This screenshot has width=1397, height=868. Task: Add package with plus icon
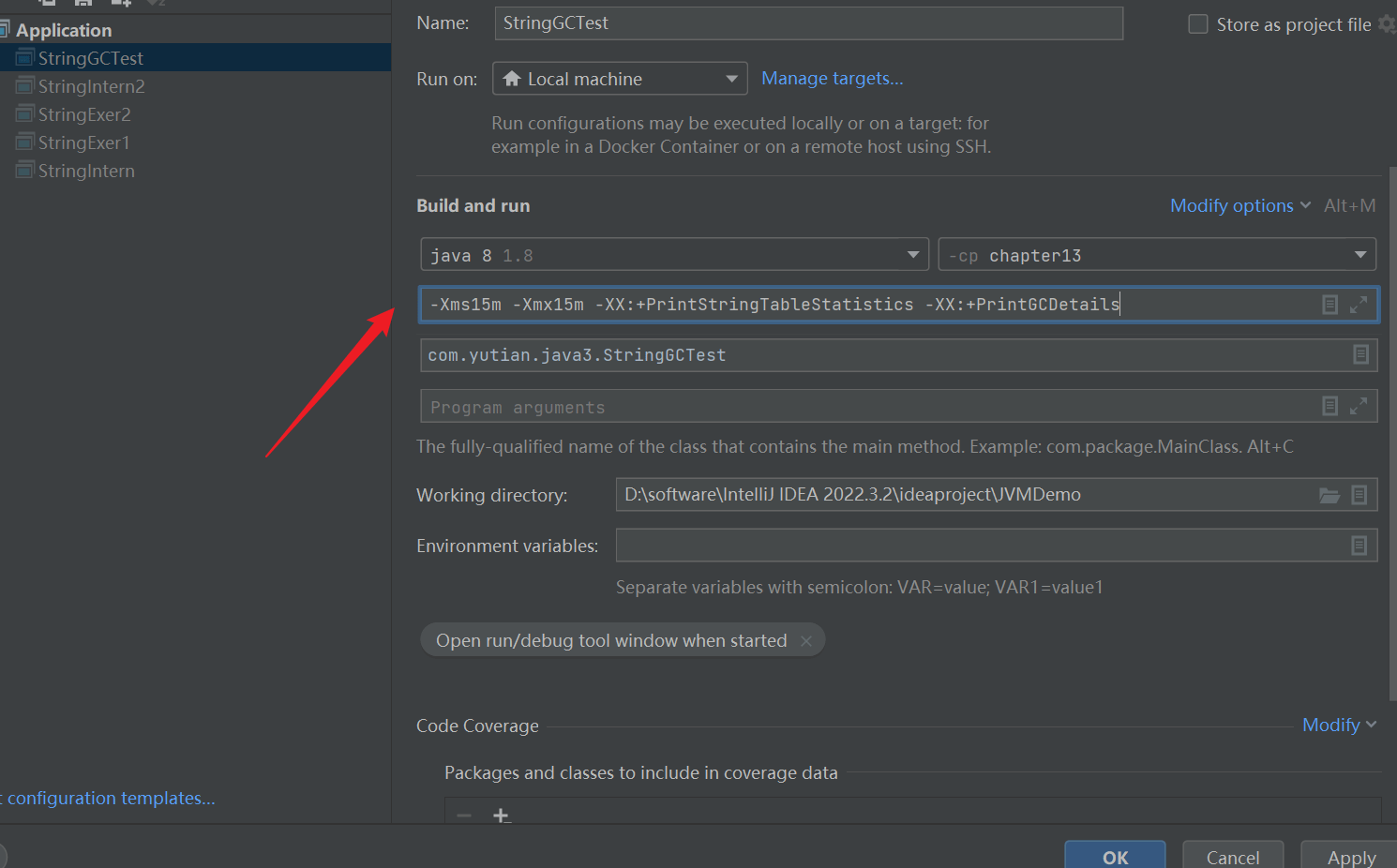pos(501,816)
